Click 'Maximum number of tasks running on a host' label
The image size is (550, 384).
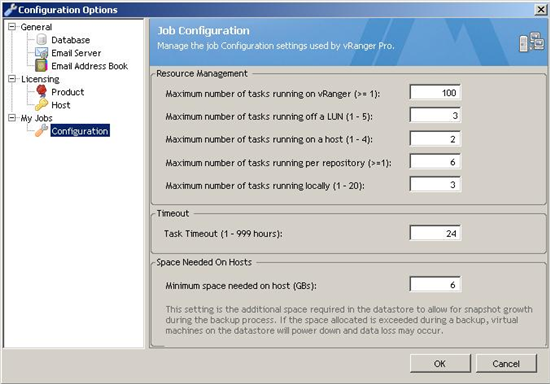(x=269, y=140)
